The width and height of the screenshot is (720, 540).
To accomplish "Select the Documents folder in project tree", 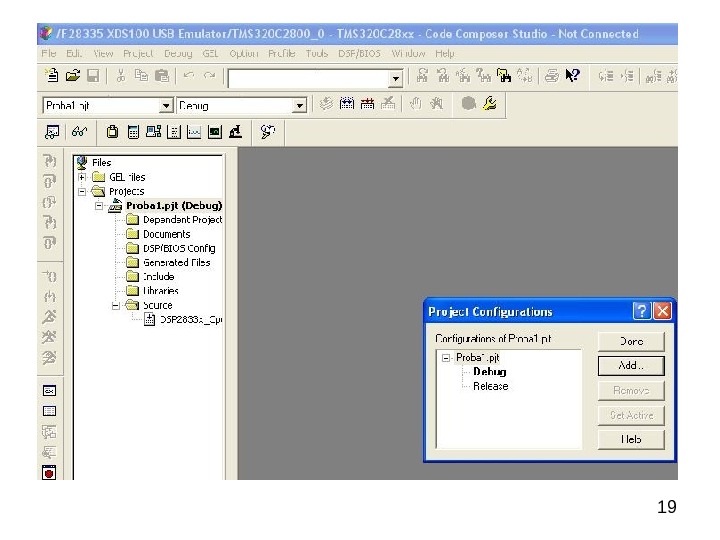I will pos(166,234).
